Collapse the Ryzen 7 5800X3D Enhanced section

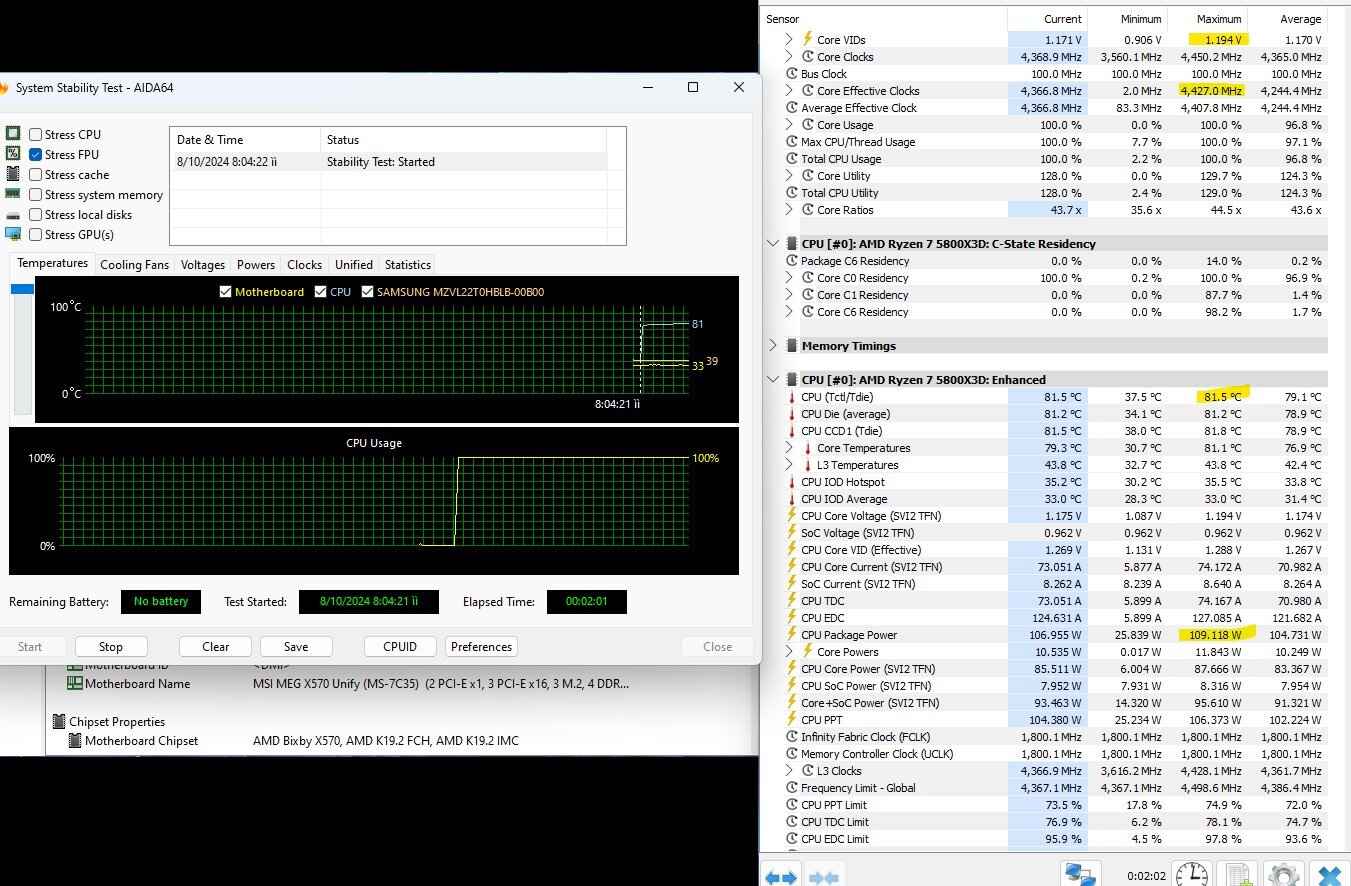(772, 380)
